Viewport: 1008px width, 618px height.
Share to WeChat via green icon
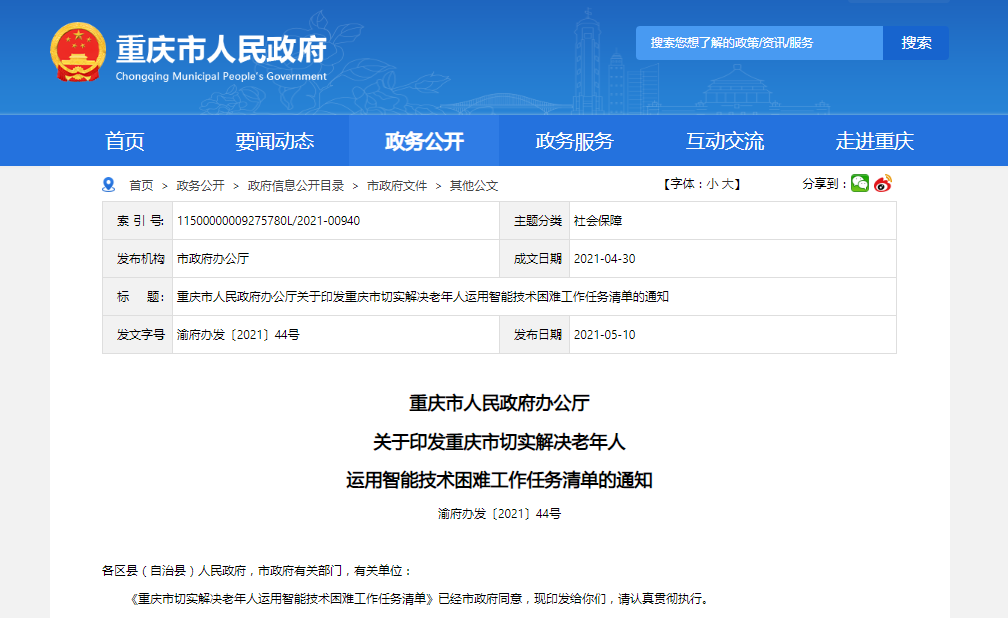point(860,183)
